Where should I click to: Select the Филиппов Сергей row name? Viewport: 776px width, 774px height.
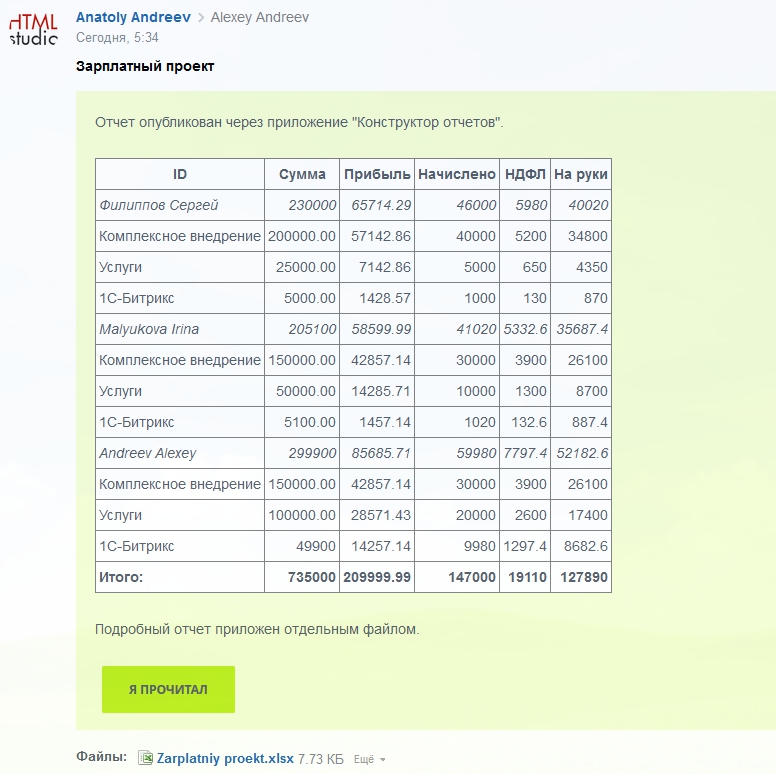pyautogui.click(x=159, y=205)
